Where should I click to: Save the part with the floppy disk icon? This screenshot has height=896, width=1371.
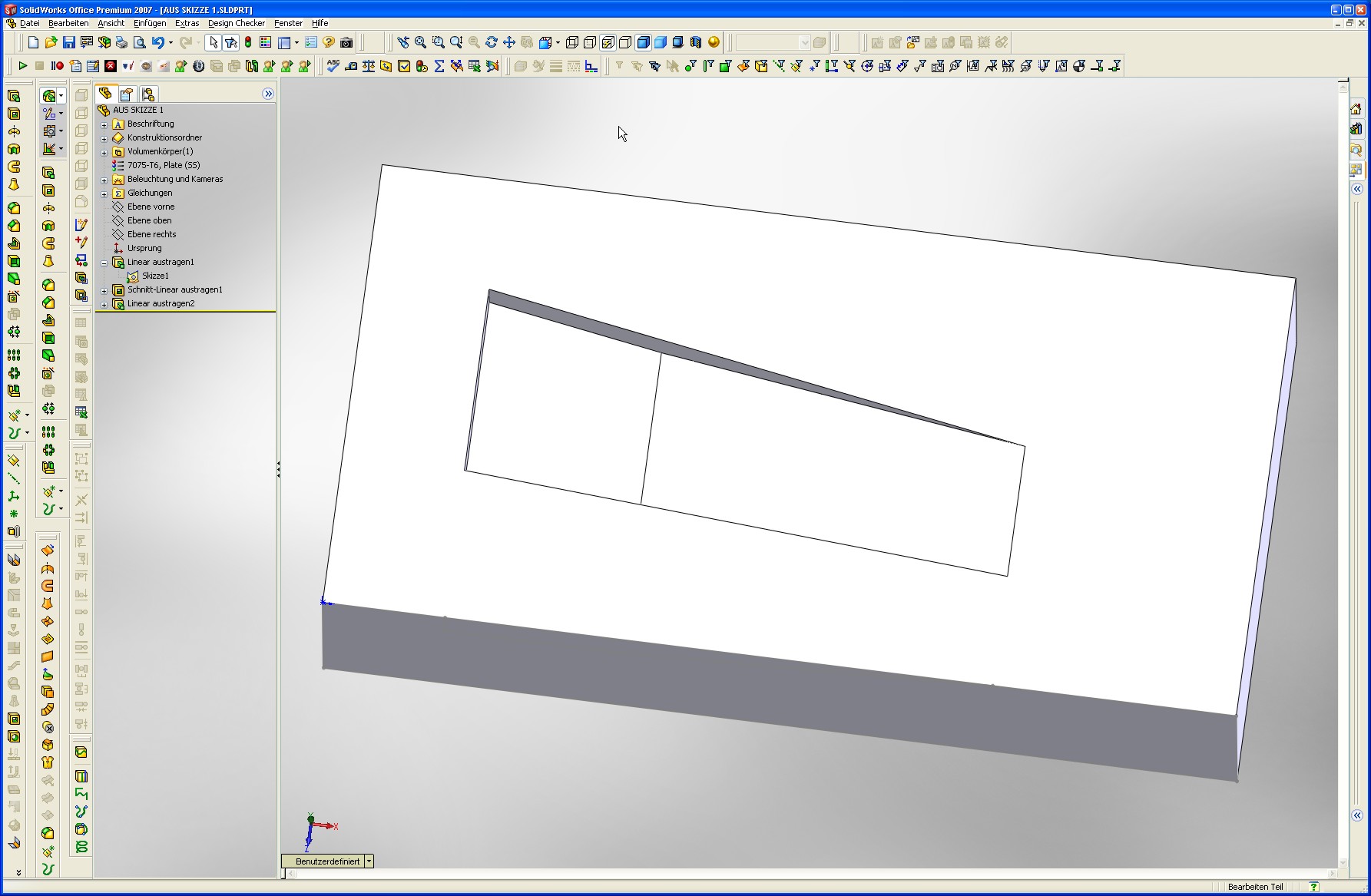(x=68, y=42)
